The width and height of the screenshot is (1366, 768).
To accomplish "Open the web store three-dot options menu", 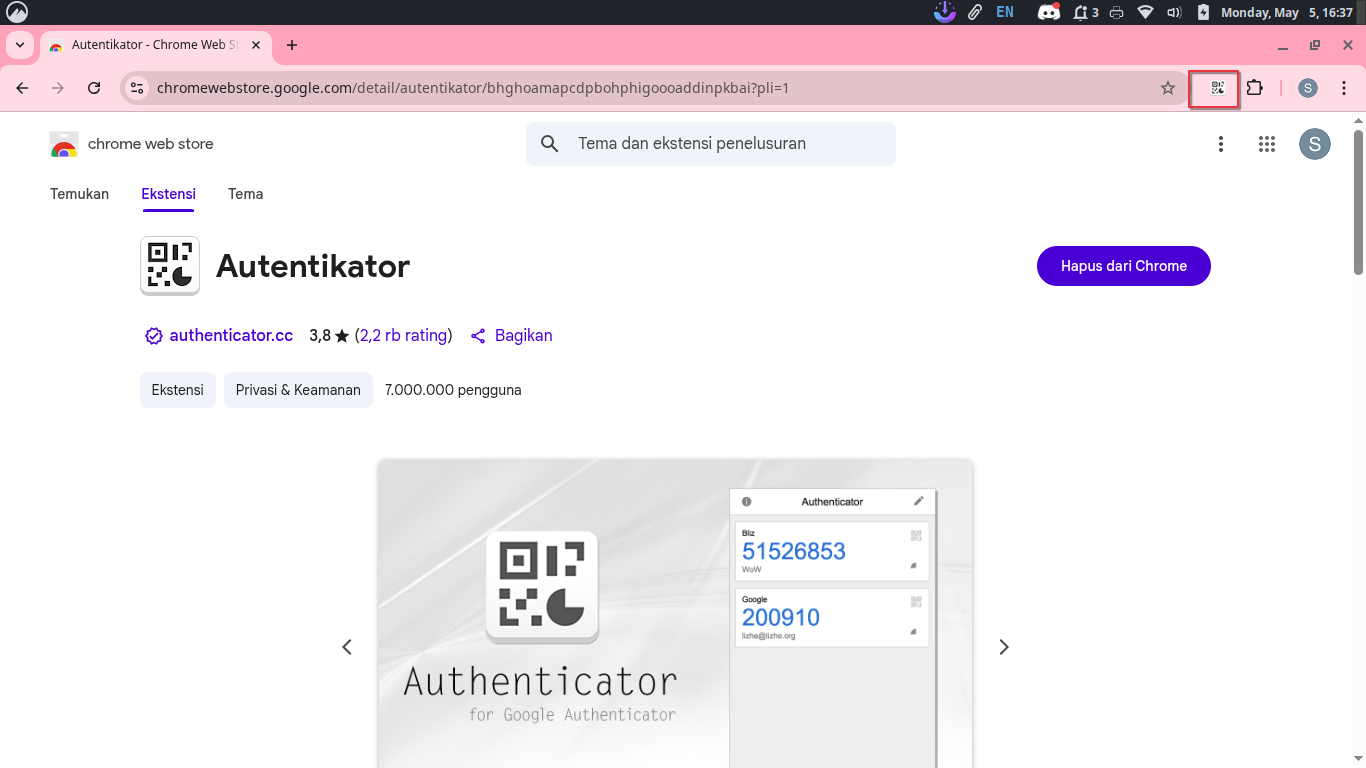I will point(1221,144).
